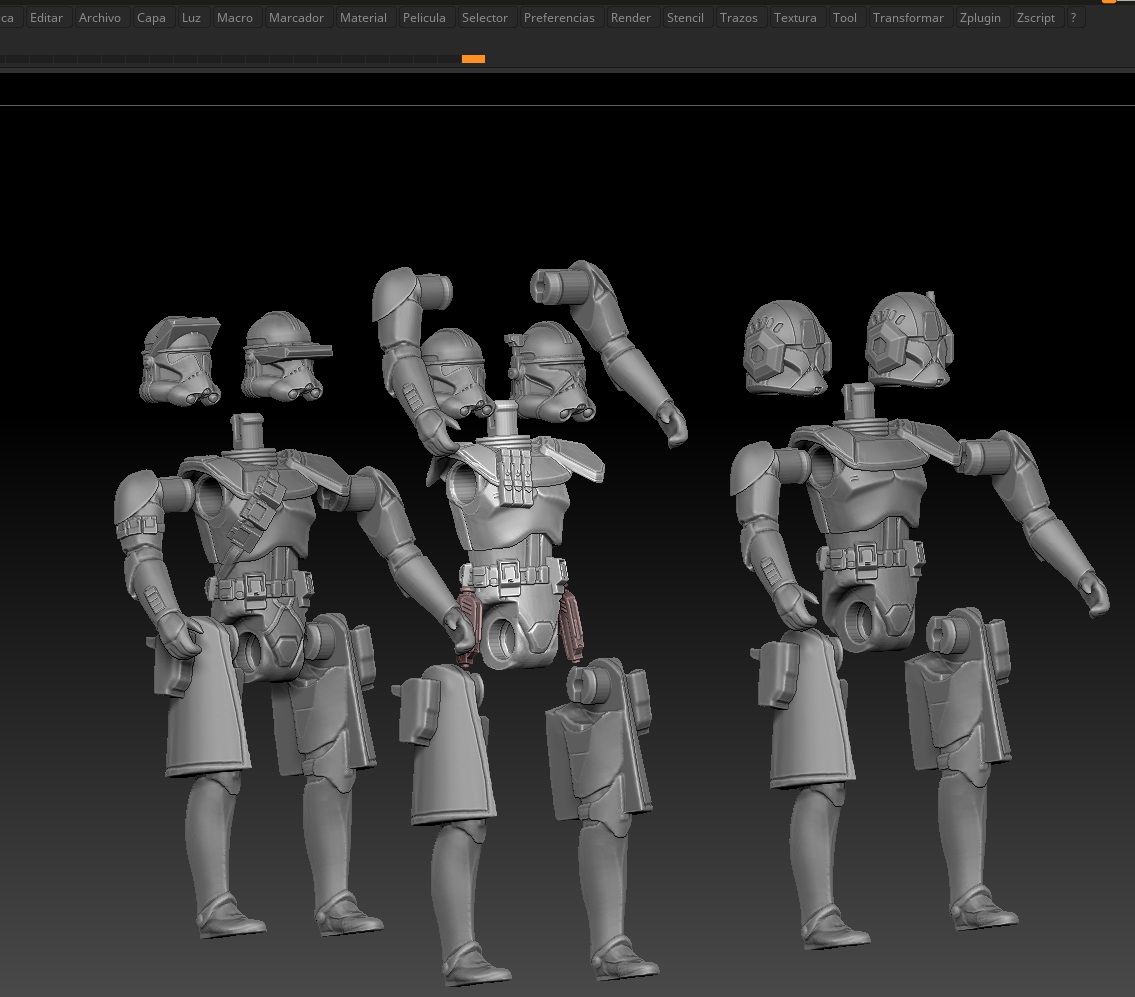The width and height of the screenshot is (1135, 997).
Task: Open the Preferencias menu
Action: pos(559,17)
